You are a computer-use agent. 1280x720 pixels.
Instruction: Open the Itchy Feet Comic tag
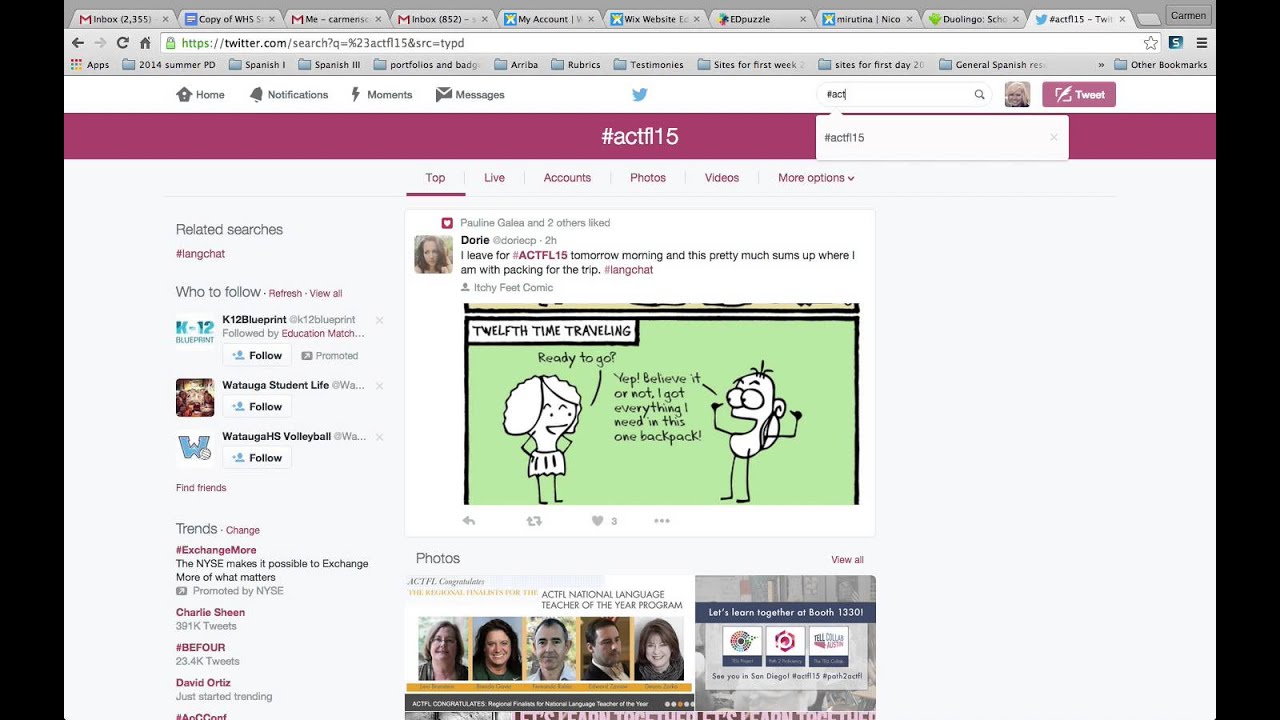click(507, 288)
